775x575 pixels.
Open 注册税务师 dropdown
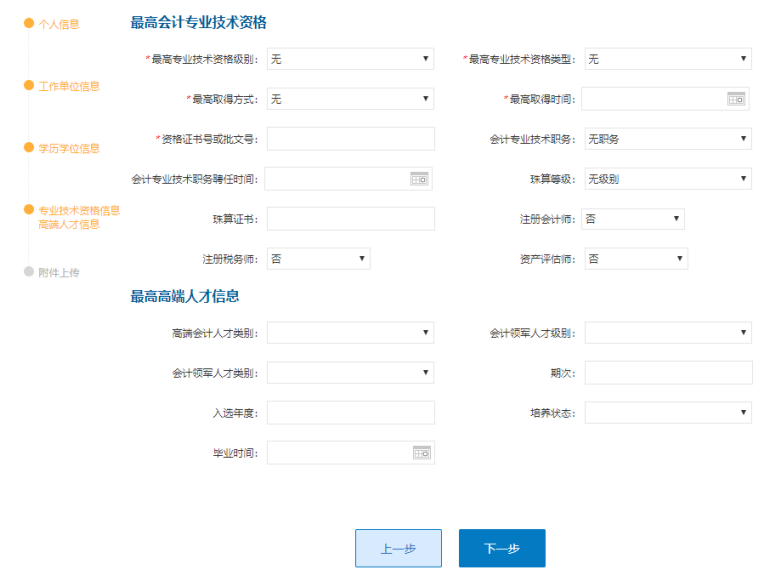point(318,259)
